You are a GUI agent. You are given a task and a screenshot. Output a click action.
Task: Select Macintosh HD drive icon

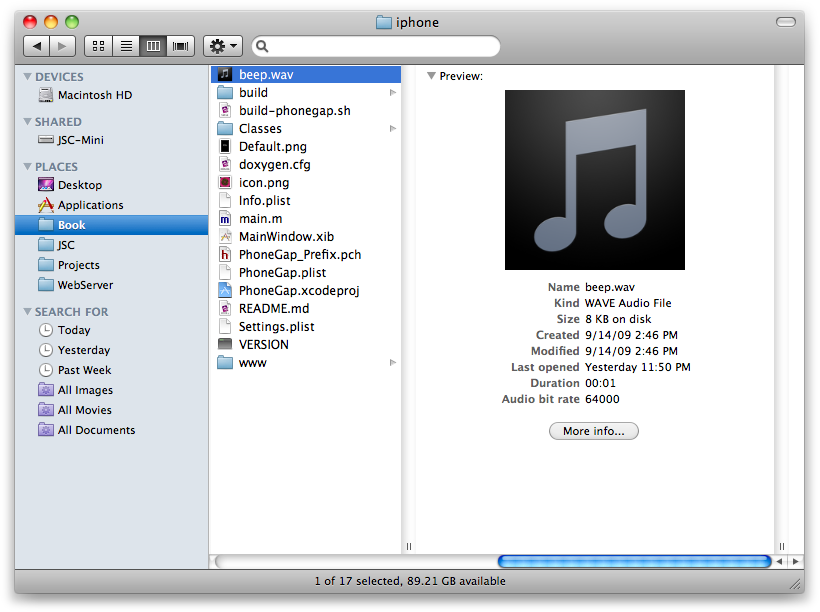(46, 95)
